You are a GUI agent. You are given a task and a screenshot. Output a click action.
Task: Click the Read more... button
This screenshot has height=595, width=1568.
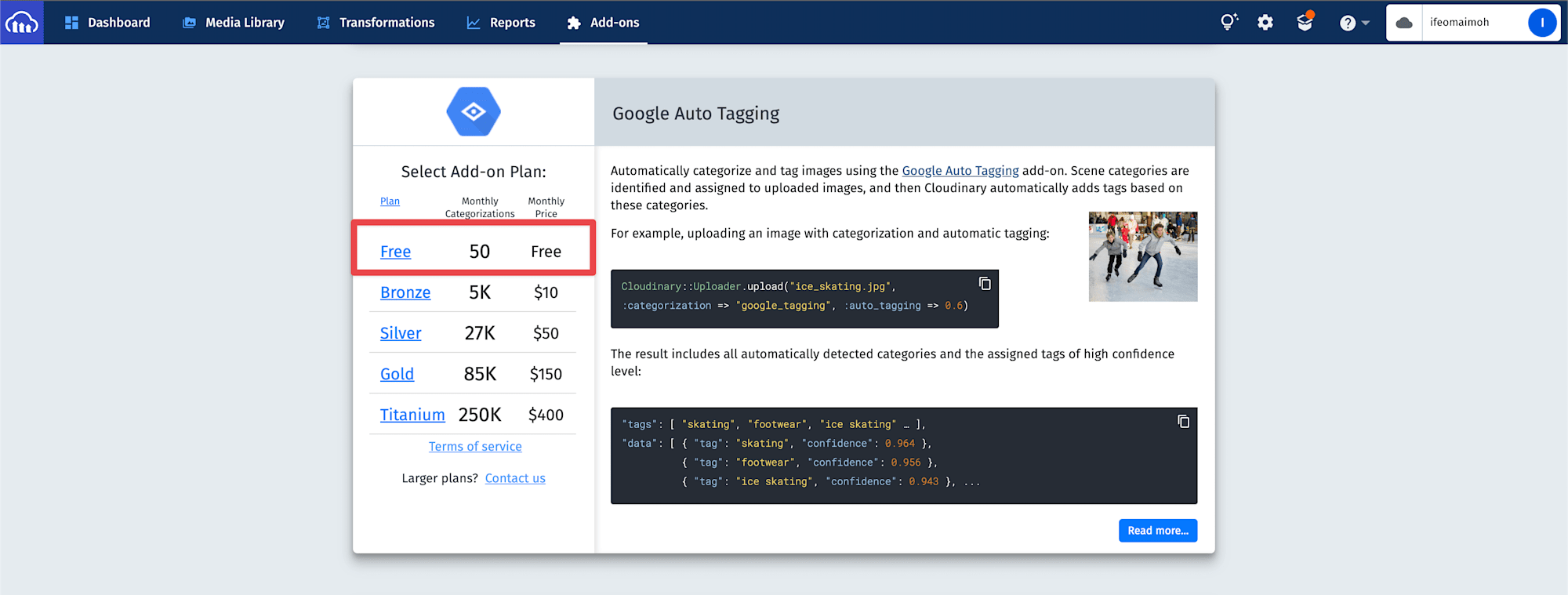pyautogui.click(x=1158, y=531)
